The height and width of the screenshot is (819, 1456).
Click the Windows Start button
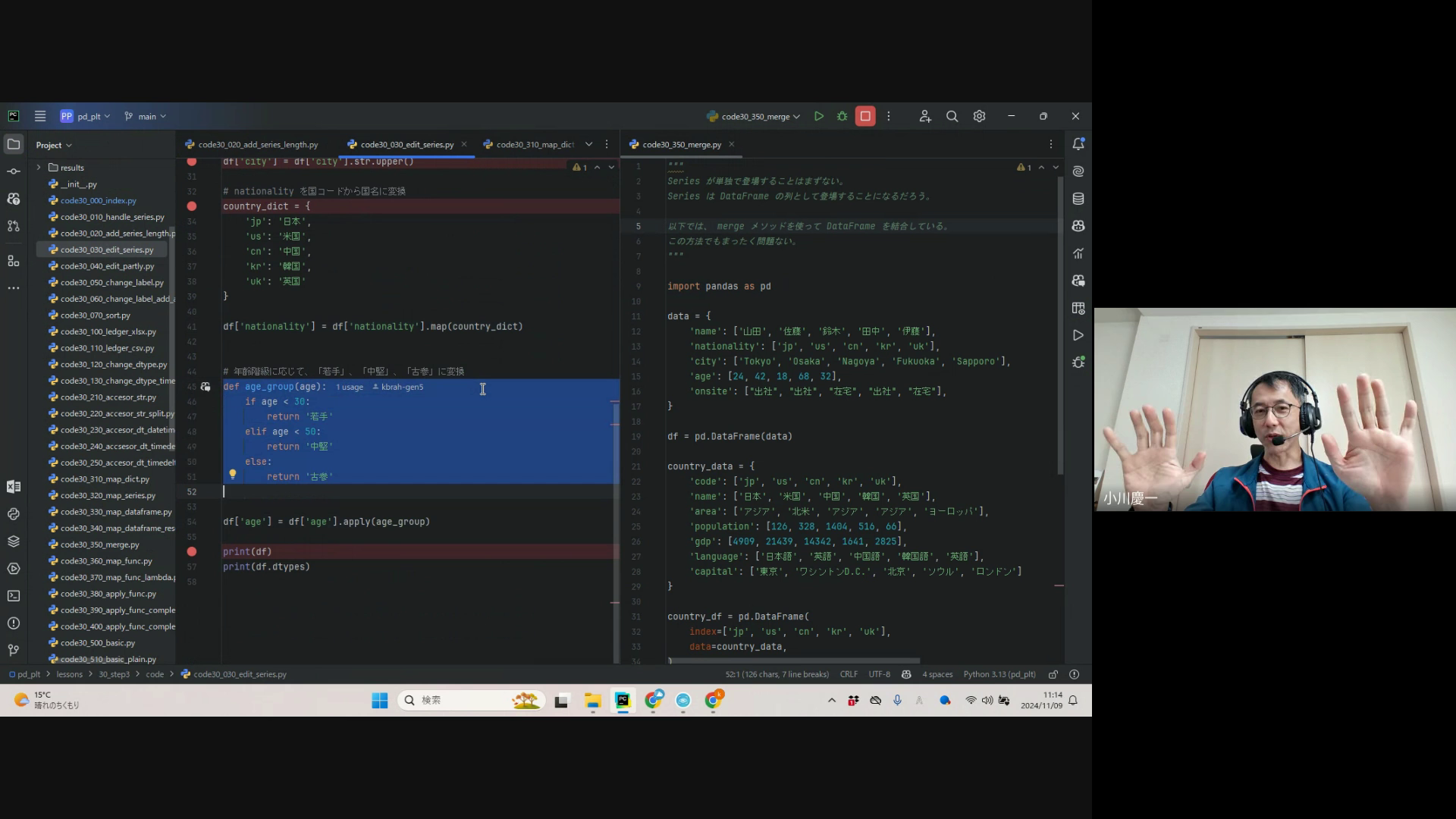click(x=379, y=700)
